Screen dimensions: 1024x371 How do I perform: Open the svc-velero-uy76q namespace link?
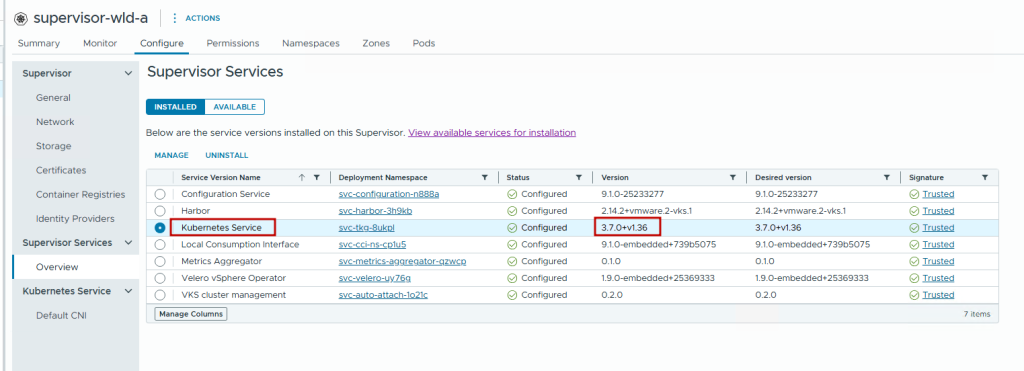[374, 278]
